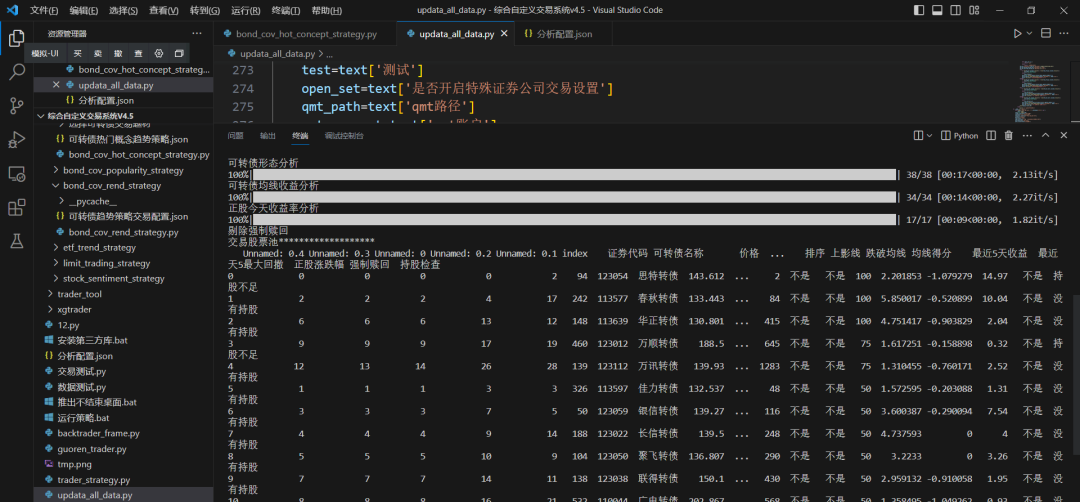Click the VS Code logo icon
The image size is (1080, 502).
point(12,10)
